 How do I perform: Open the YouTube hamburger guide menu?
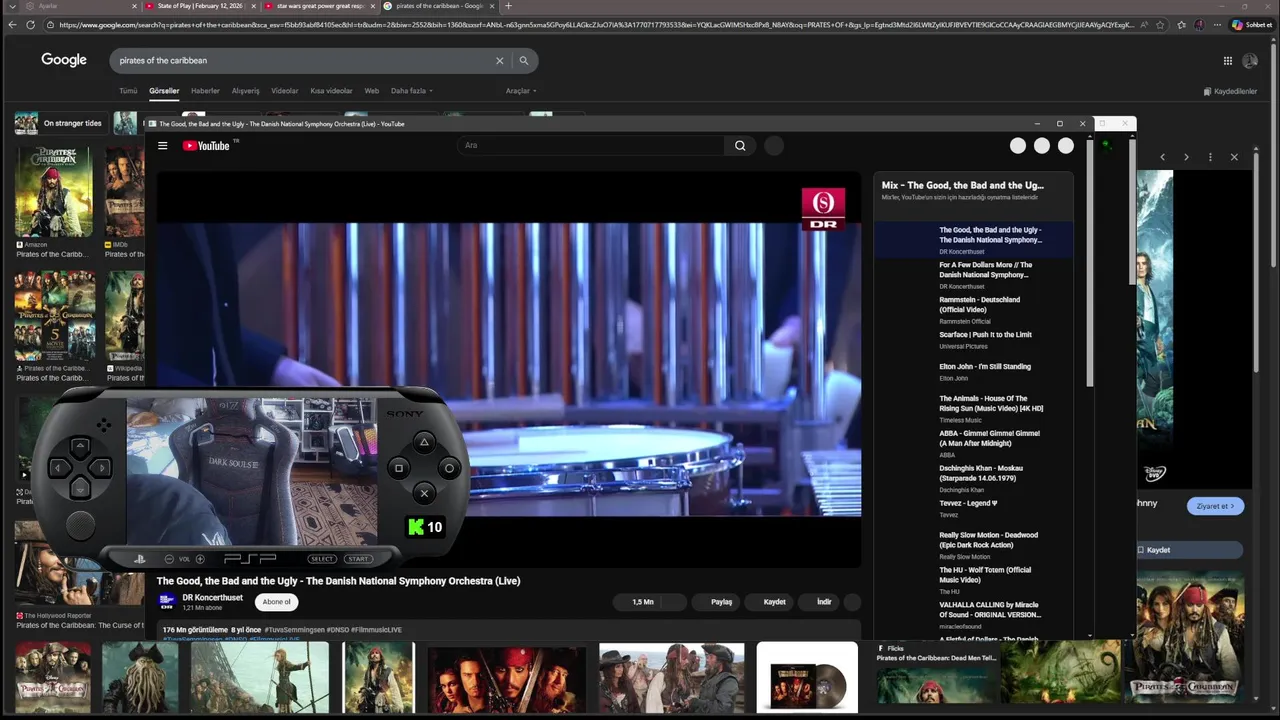tap(162, 146)
